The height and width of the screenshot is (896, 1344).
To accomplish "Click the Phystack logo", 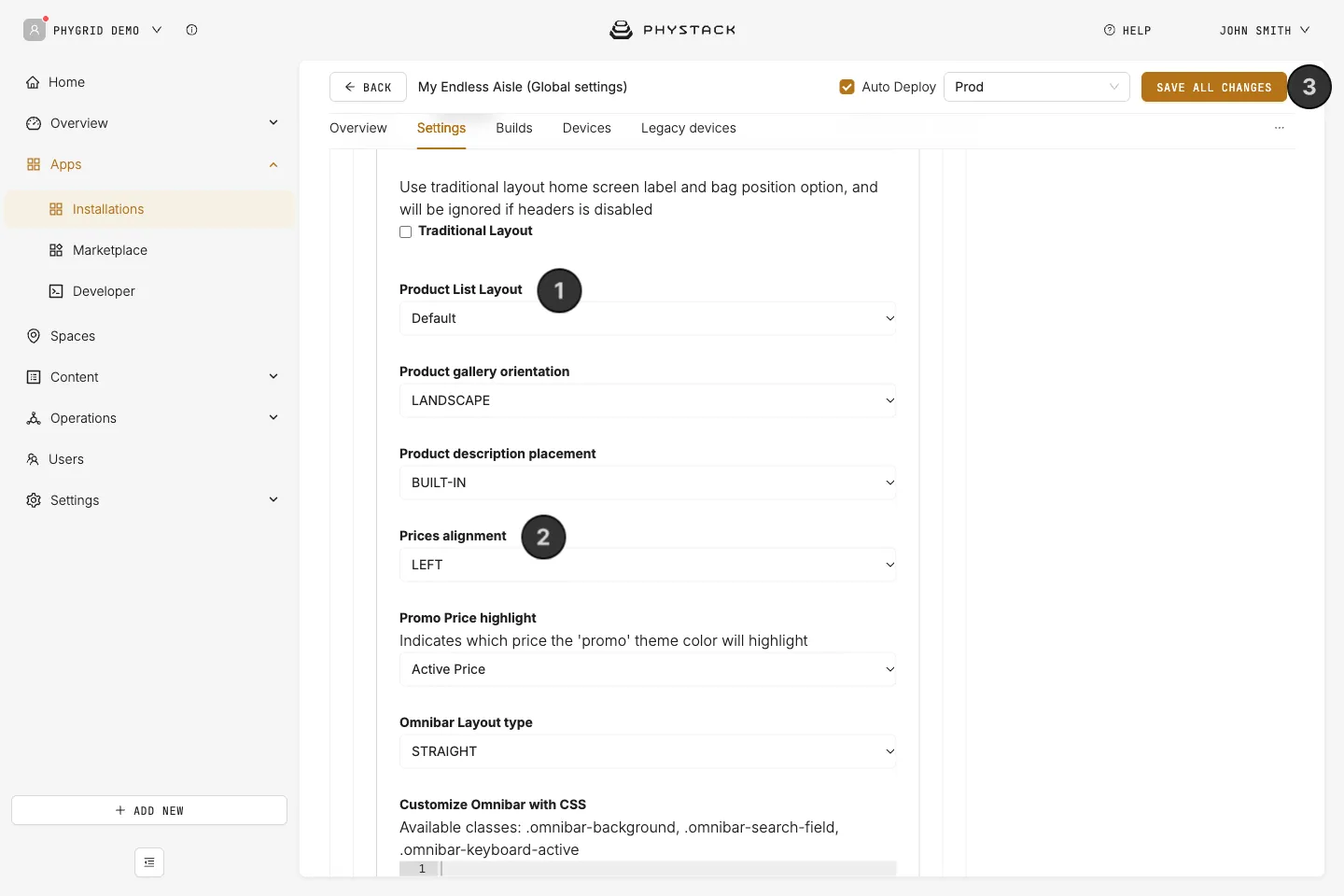I will tap(672, 30).
